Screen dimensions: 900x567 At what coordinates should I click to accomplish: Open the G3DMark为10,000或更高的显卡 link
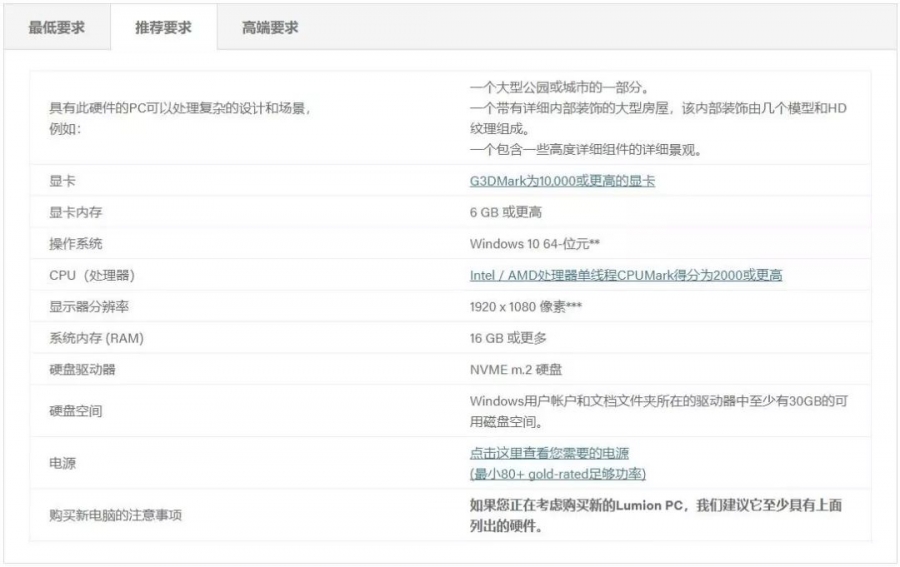pyautogui.click(x=562, y=181)
